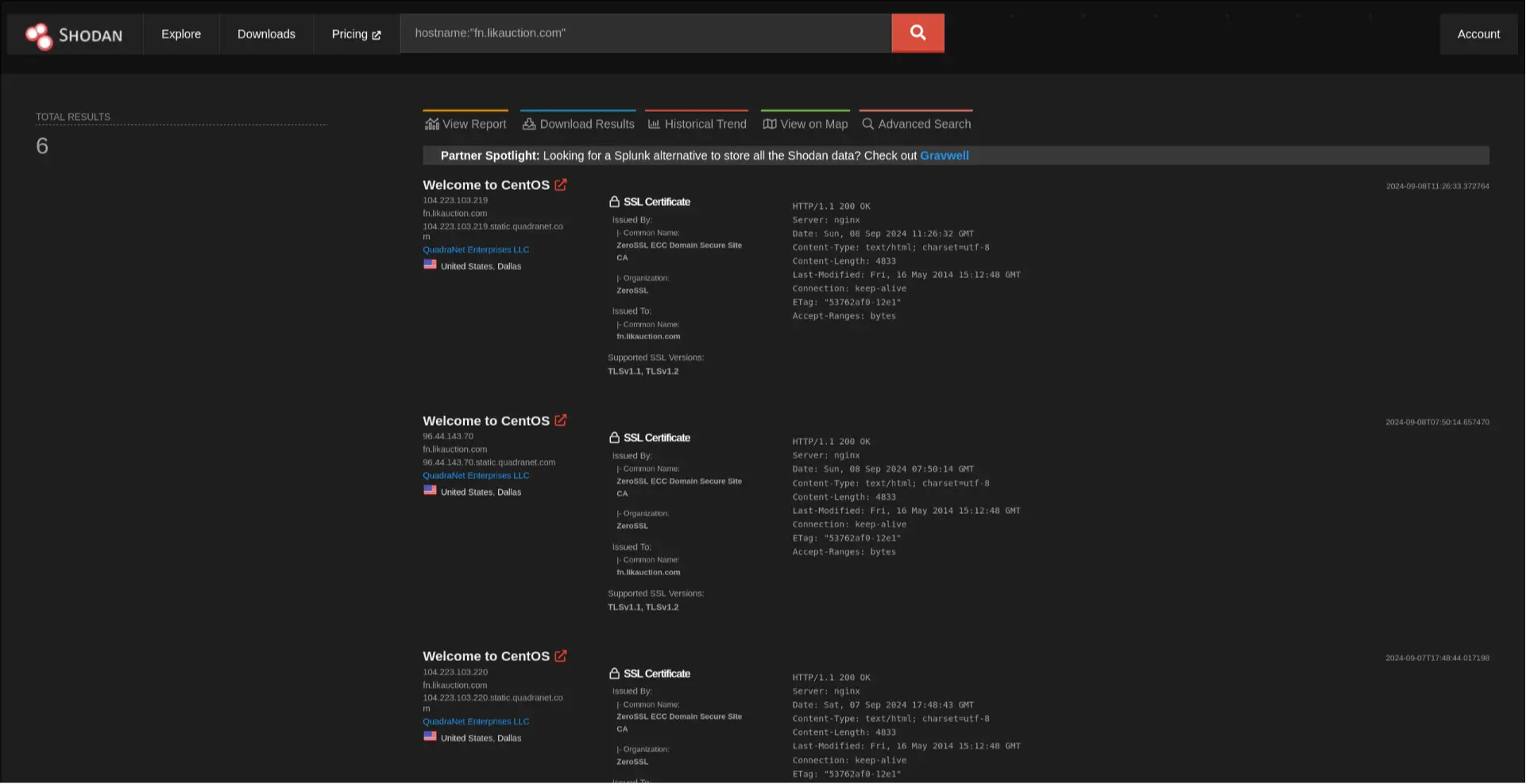Image resolution: width=1526 pixels, height=784 pixels.
Task: Open the Account menu
Action: point(1478,34)
